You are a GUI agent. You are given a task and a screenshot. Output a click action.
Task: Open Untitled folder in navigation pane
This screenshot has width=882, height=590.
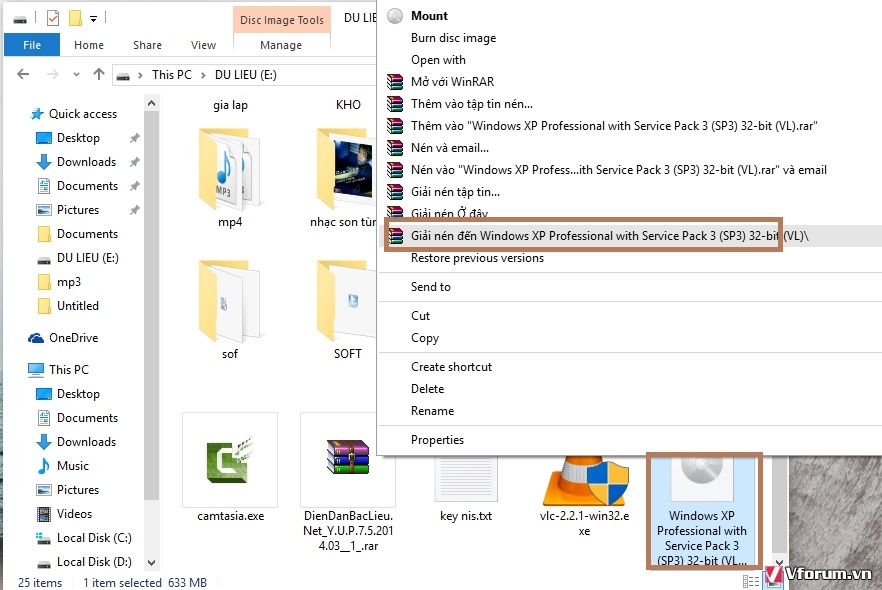[78, 306]
